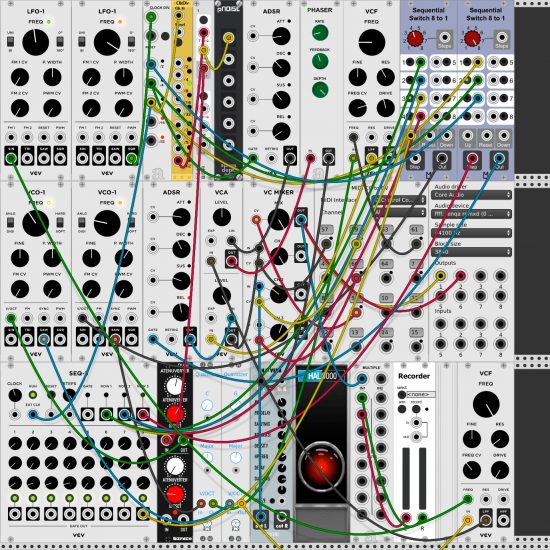
Task: Open the Audio driver Core Audio dropdown
Action: (x=471, y=195)
